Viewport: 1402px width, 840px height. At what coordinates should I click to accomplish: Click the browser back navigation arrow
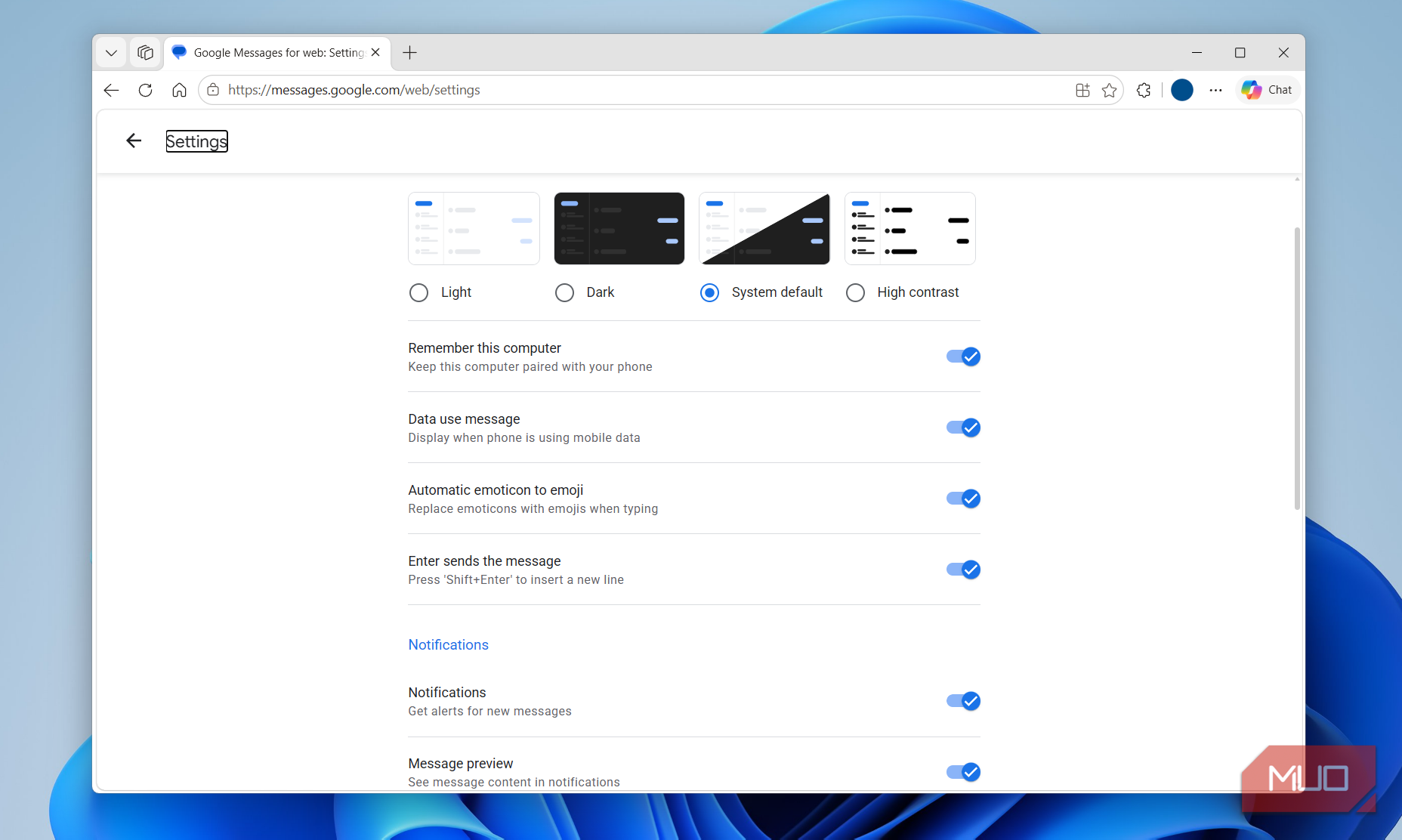[x=111, y=91]
